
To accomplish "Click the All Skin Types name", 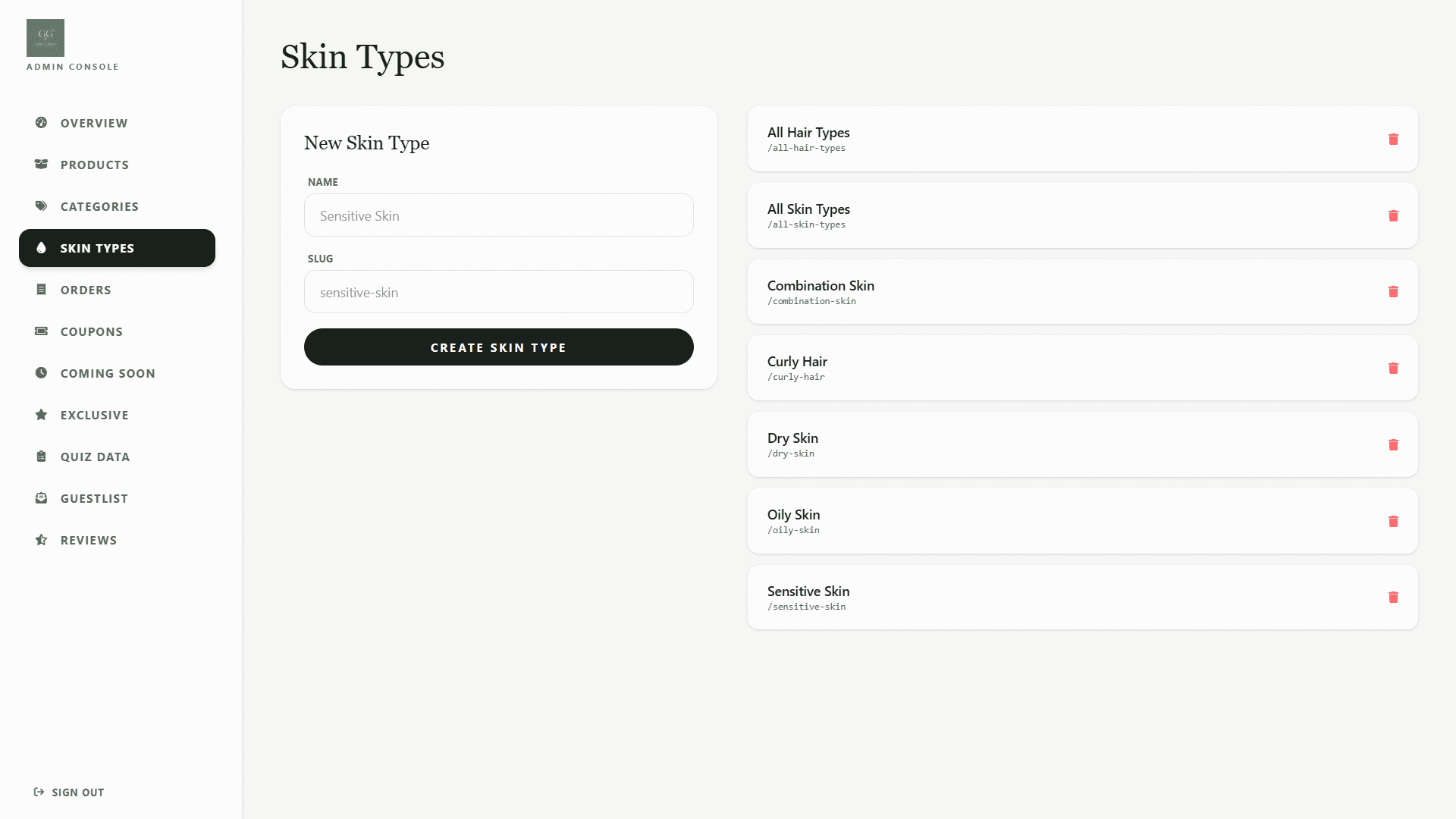I will (808, 209).
